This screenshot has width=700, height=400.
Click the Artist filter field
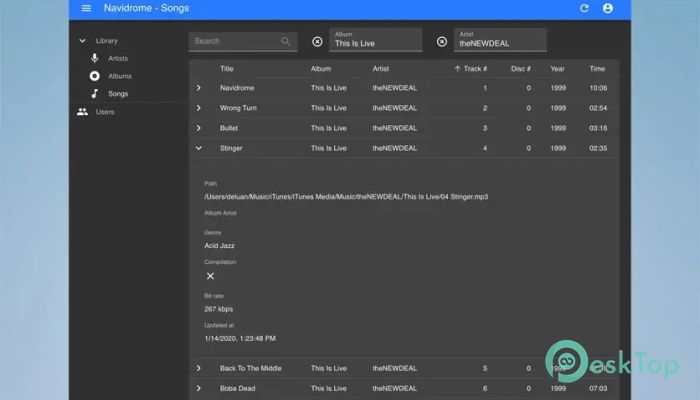(500, 40)
